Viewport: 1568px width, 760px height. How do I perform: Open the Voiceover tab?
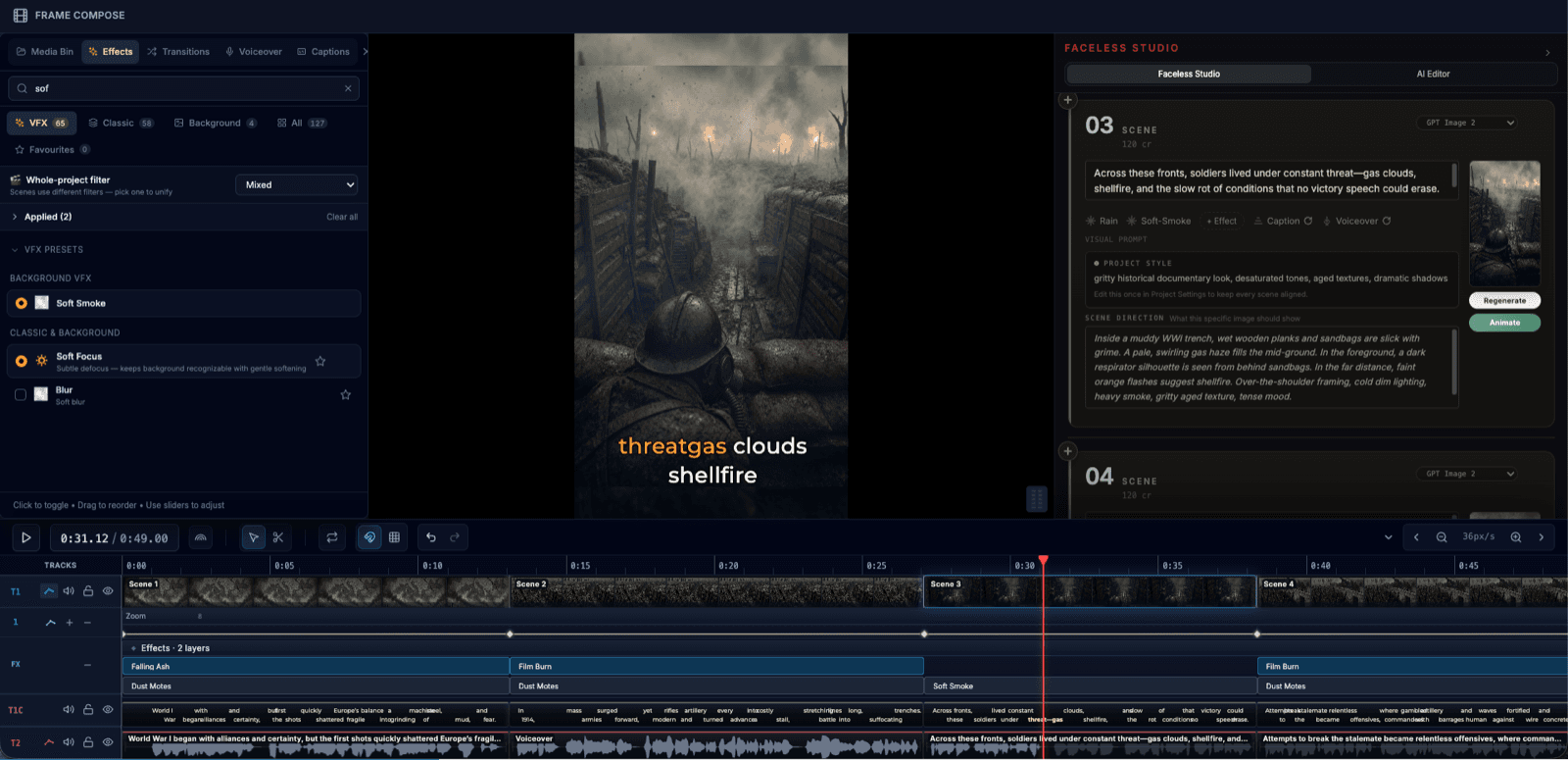pyautogui.click(x=254, y=52)
